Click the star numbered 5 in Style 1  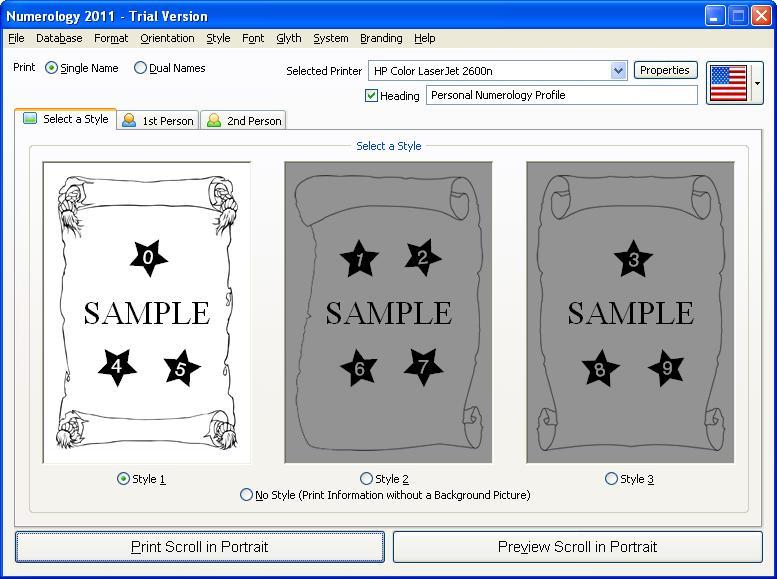181,369
